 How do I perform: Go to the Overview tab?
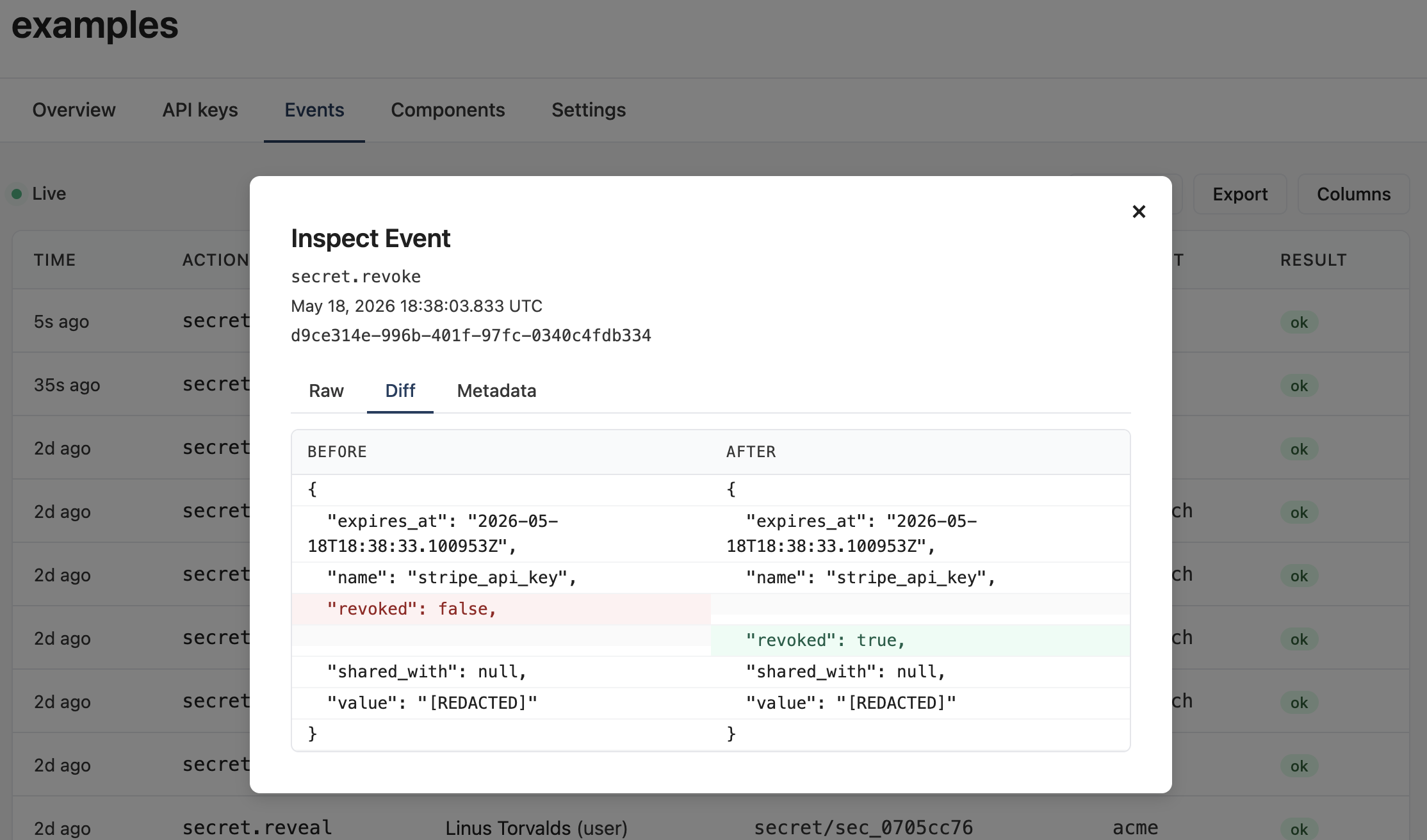coord(74,110)
